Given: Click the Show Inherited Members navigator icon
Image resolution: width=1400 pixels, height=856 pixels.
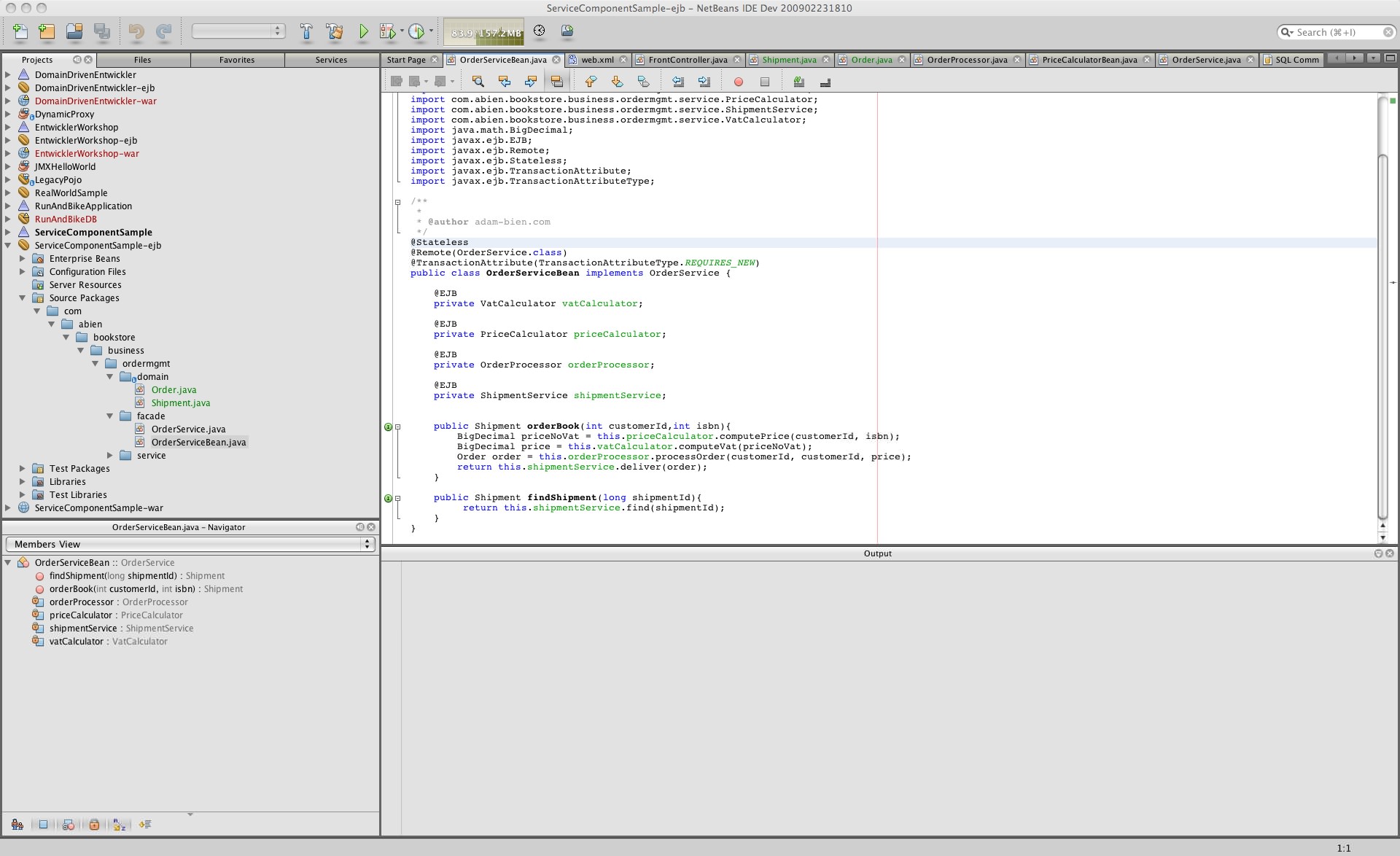Looking at the screenshot, I should [17, 825].
